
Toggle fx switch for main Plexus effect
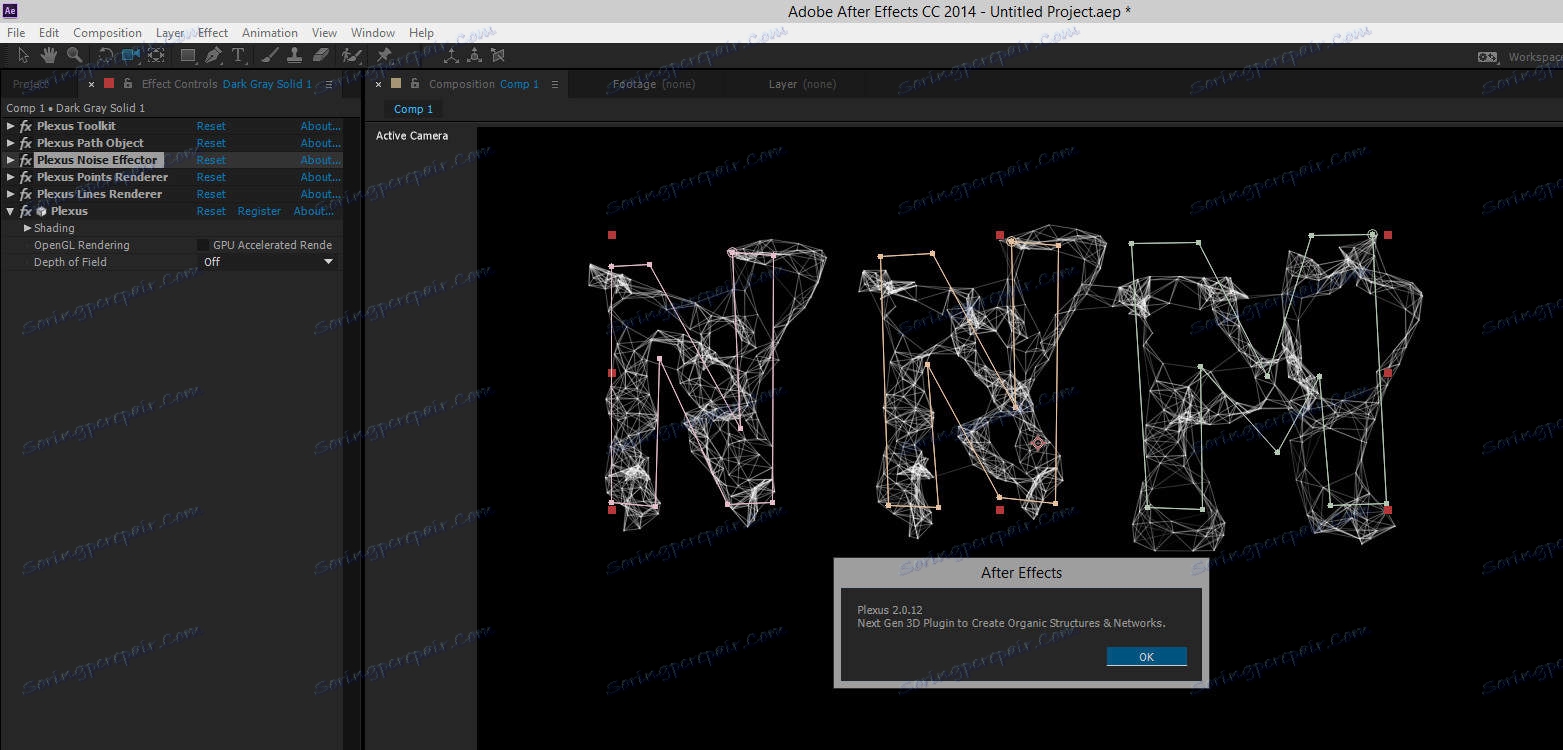tap(26, 211)
